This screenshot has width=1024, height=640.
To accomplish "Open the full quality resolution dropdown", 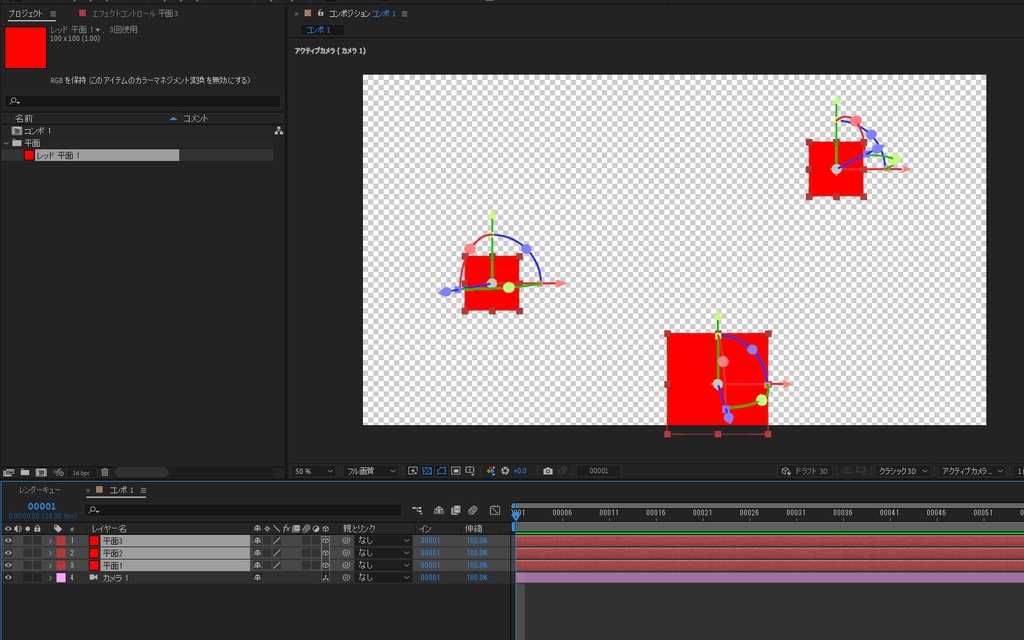I will pyautogui.click(x=371, y=471).
